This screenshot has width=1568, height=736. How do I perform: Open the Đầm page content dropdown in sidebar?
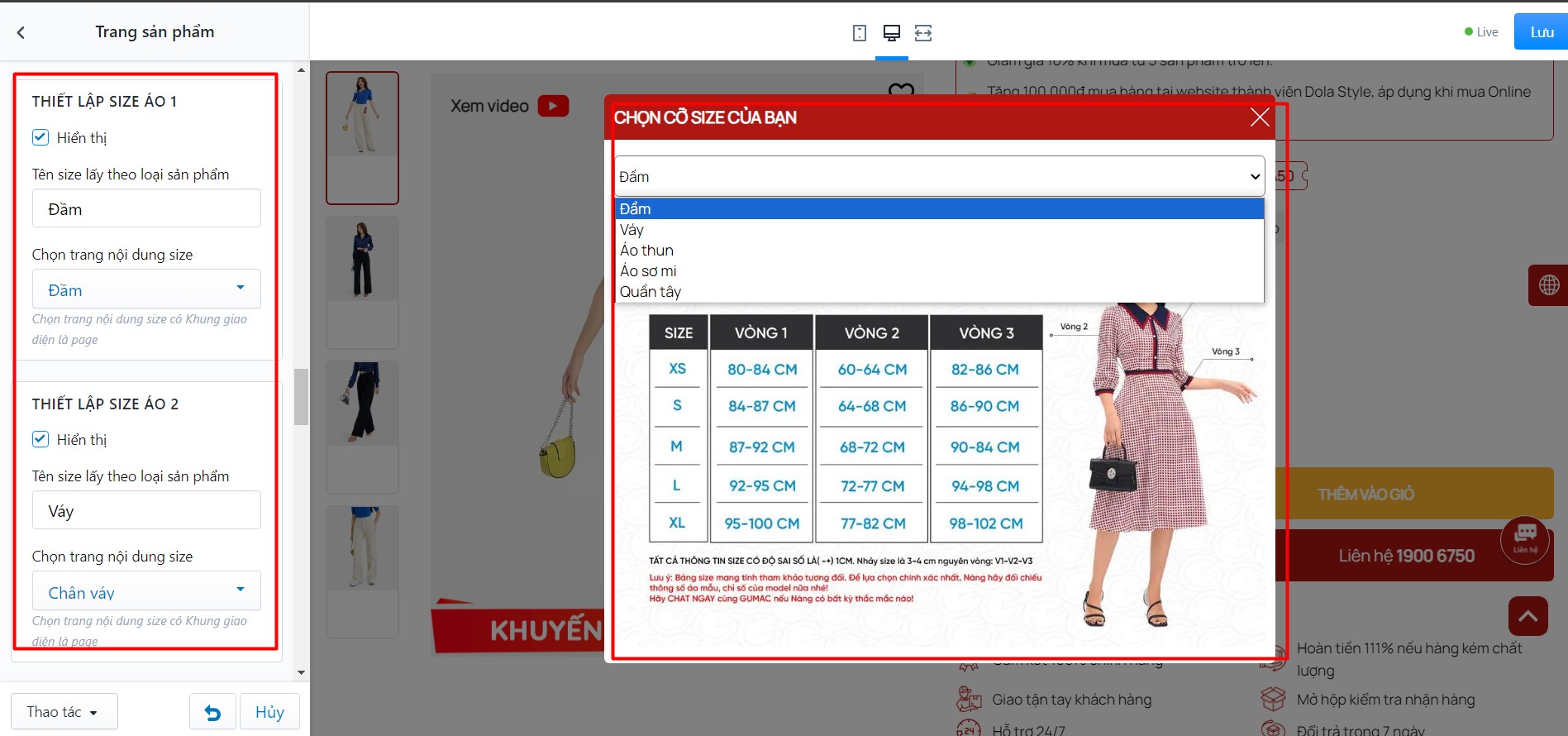[x=146, y=289]
